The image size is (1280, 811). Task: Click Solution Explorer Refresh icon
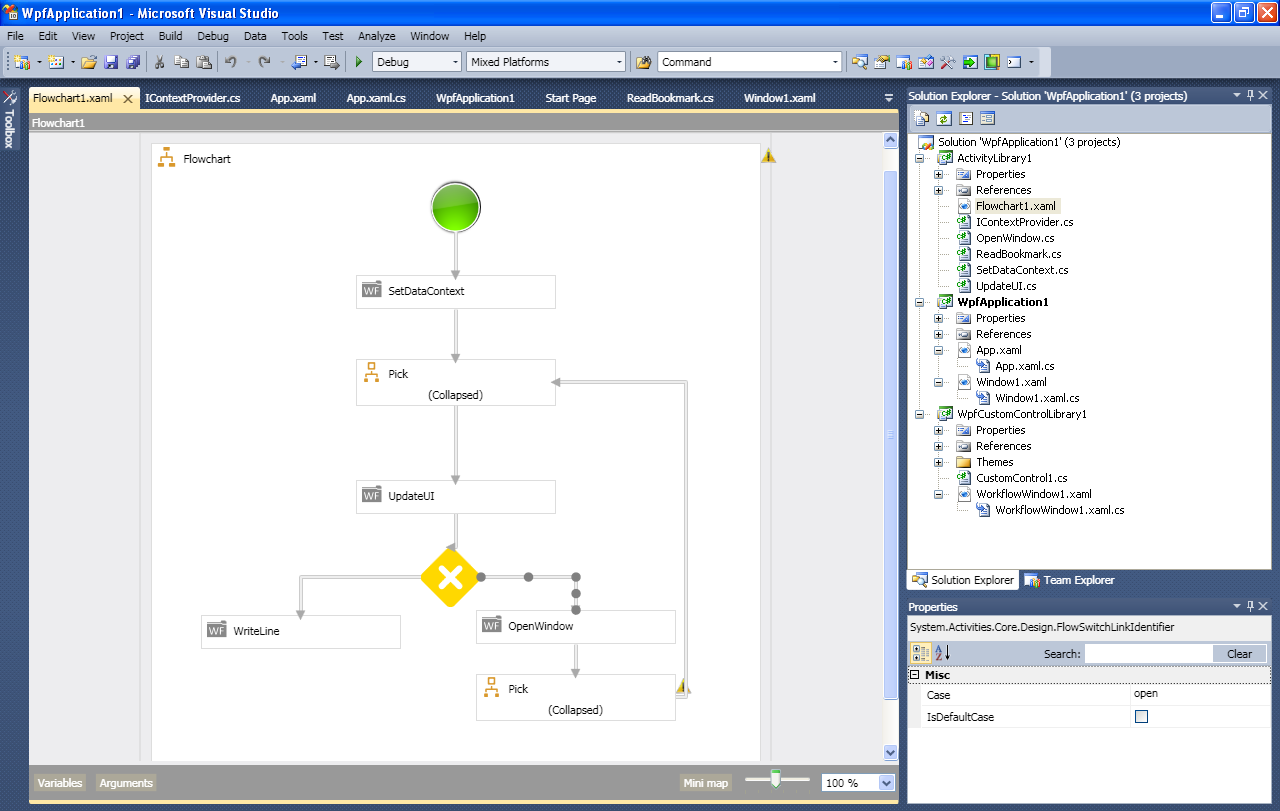point(943,119)
